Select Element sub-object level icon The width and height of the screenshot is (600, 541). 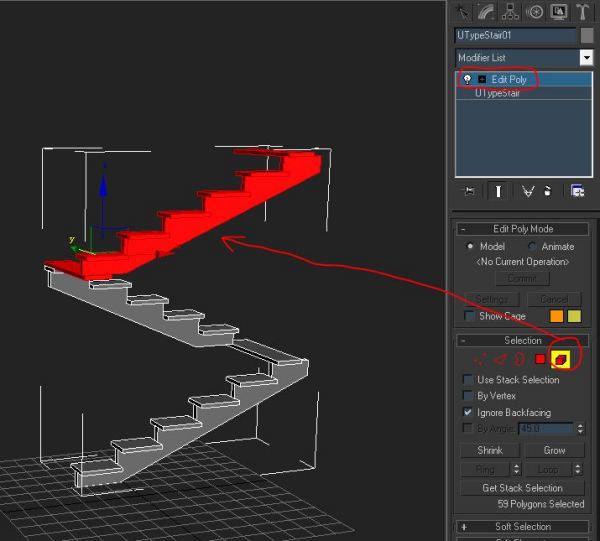point(561,360)
